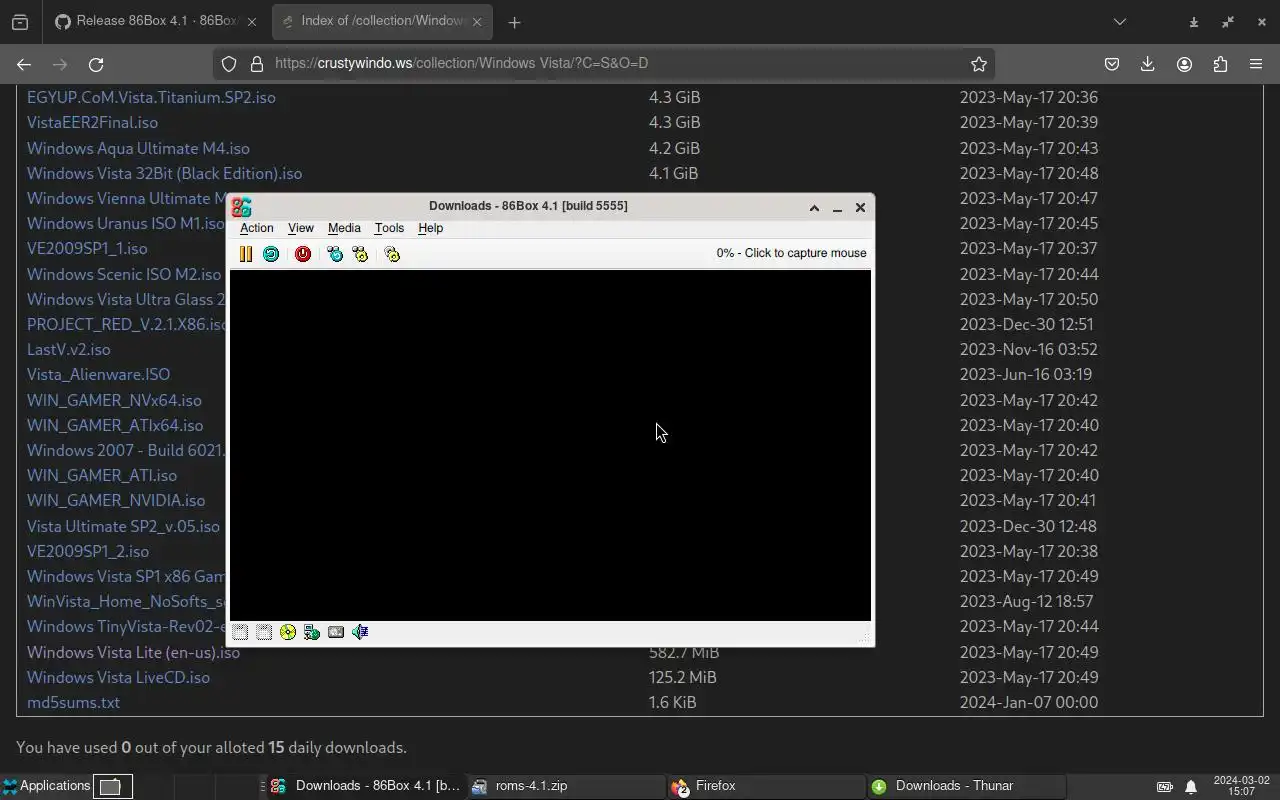The image size is (1280, 800).
Task: Open the Tools menu in 86Box
Action: pos(389,228)
